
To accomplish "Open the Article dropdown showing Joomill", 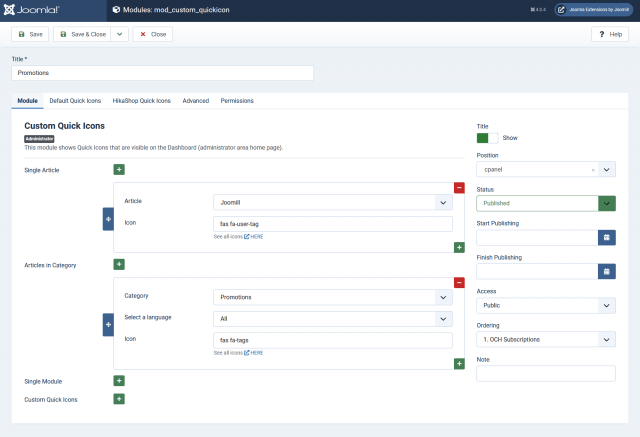I will pyautogui.click(x=332, y=202).
